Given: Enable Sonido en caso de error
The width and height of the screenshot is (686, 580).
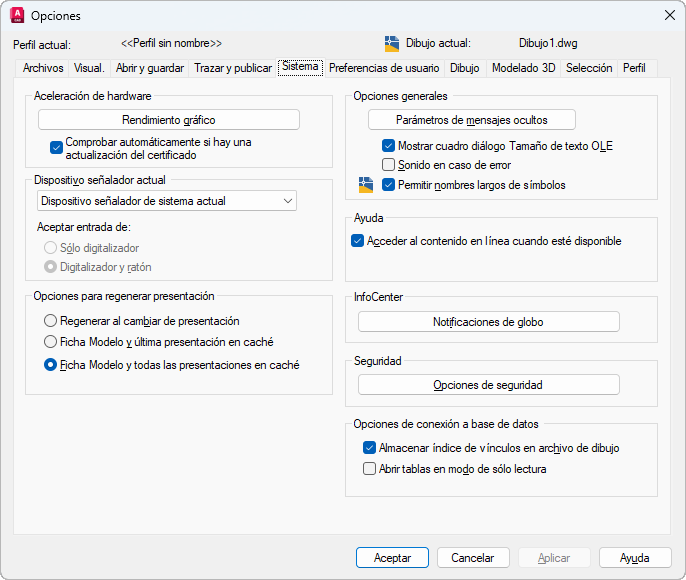Looking at the screenshot, I should coord(389,164).
